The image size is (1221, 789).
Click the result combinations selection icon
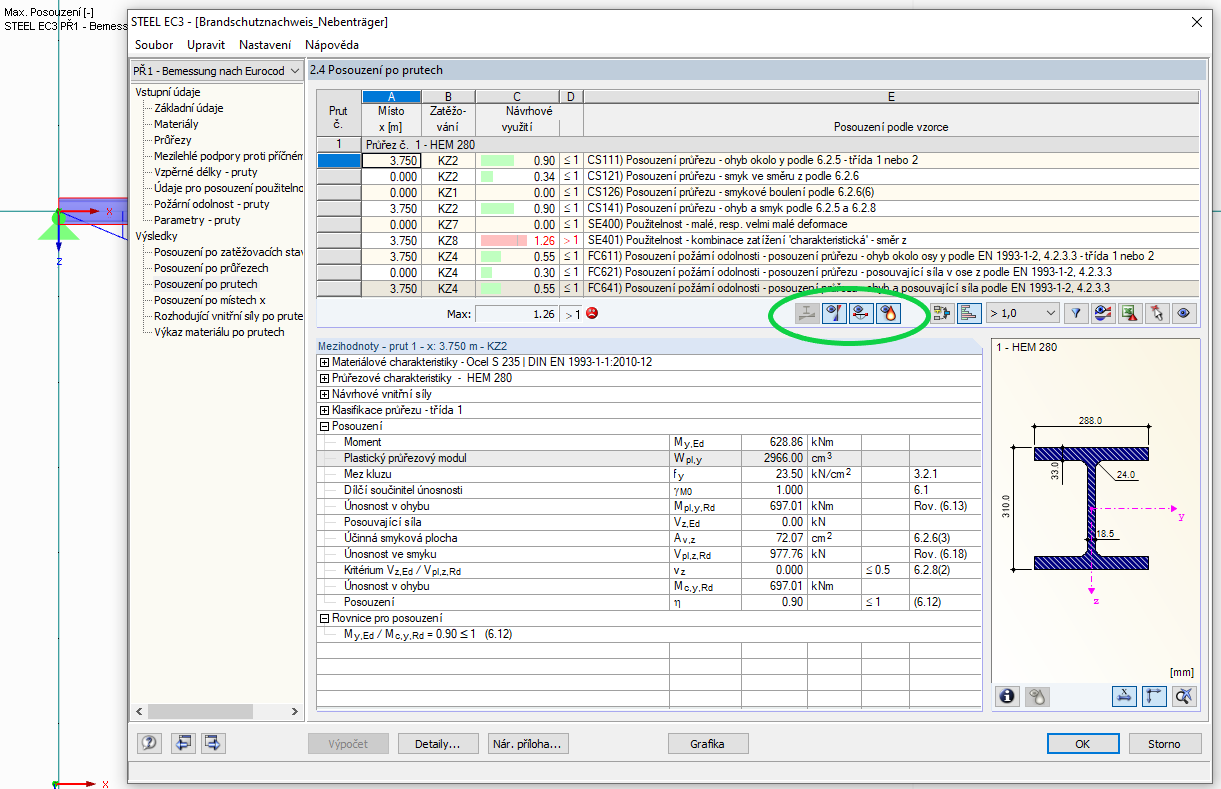(940, 313)
